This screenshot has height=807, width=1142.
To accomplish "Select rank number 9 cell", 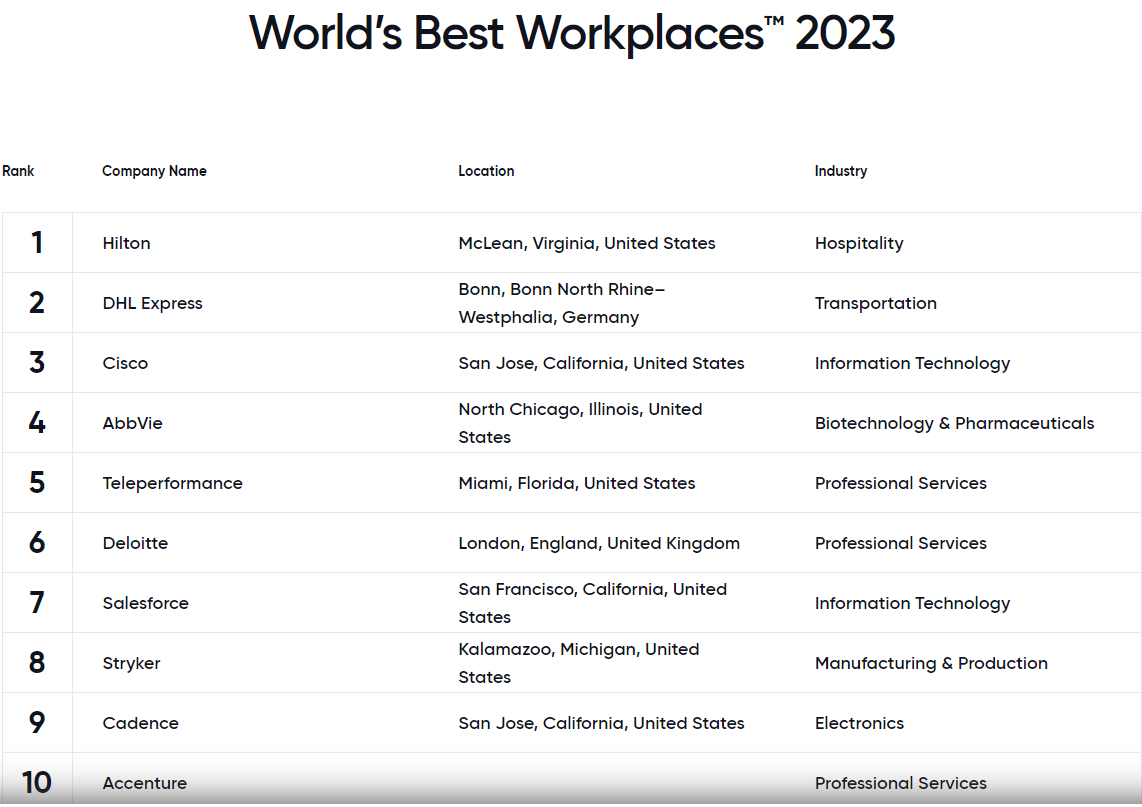I will (37, 722).
